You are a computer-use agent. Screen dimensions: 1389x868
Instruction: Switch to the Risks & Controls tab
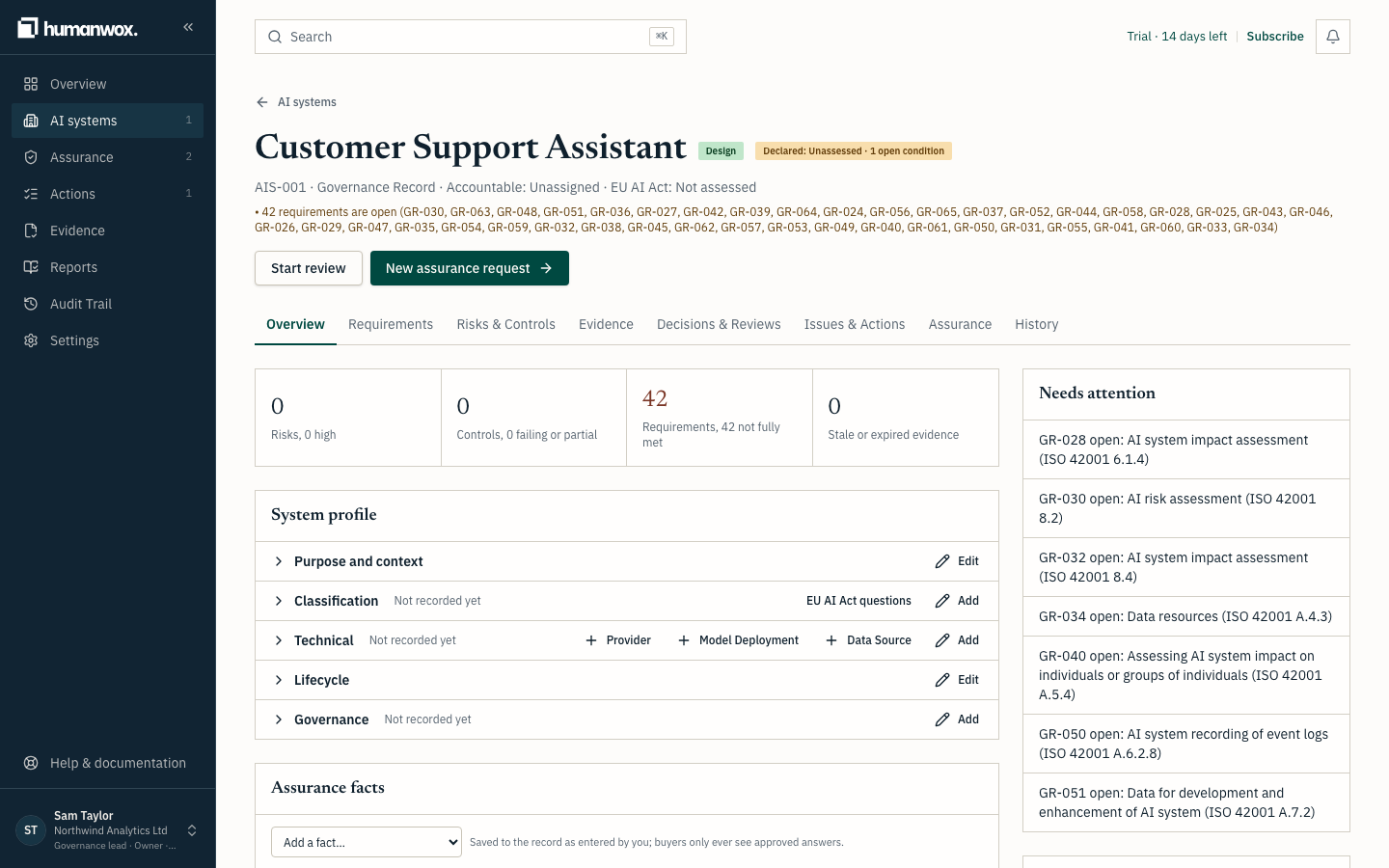pos(506,325)
